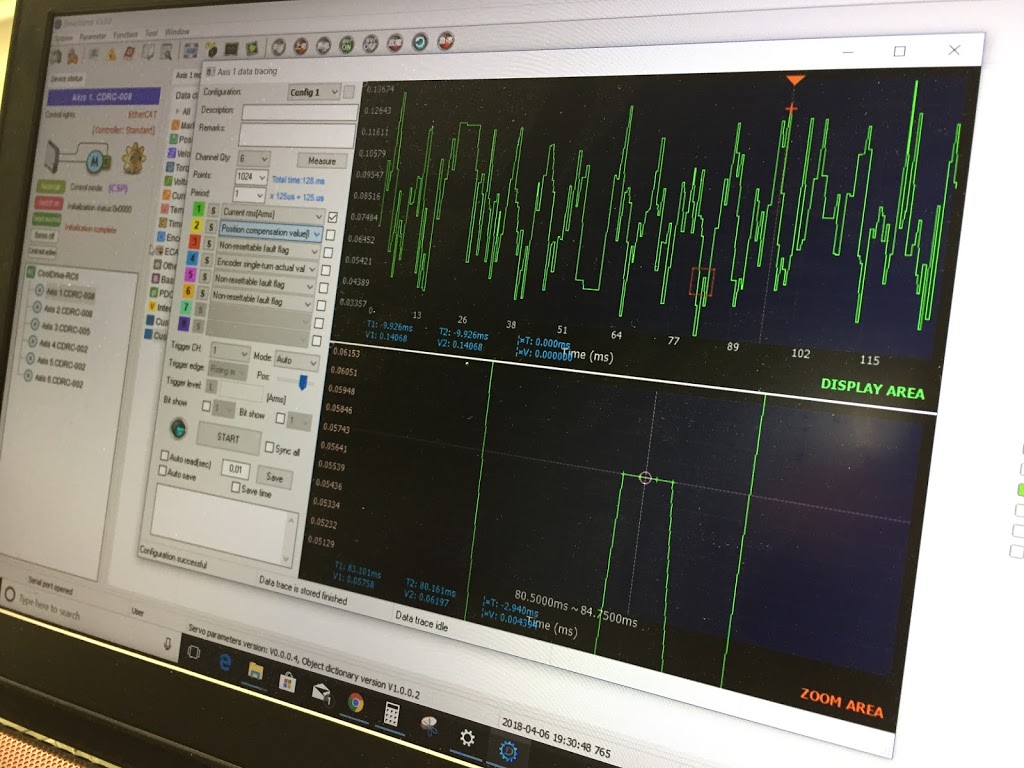The height and width of the screenshot is (768, 1024).
Task: Select Axis 1 CDRC-008 in device tree
Action: pos(69,293)
